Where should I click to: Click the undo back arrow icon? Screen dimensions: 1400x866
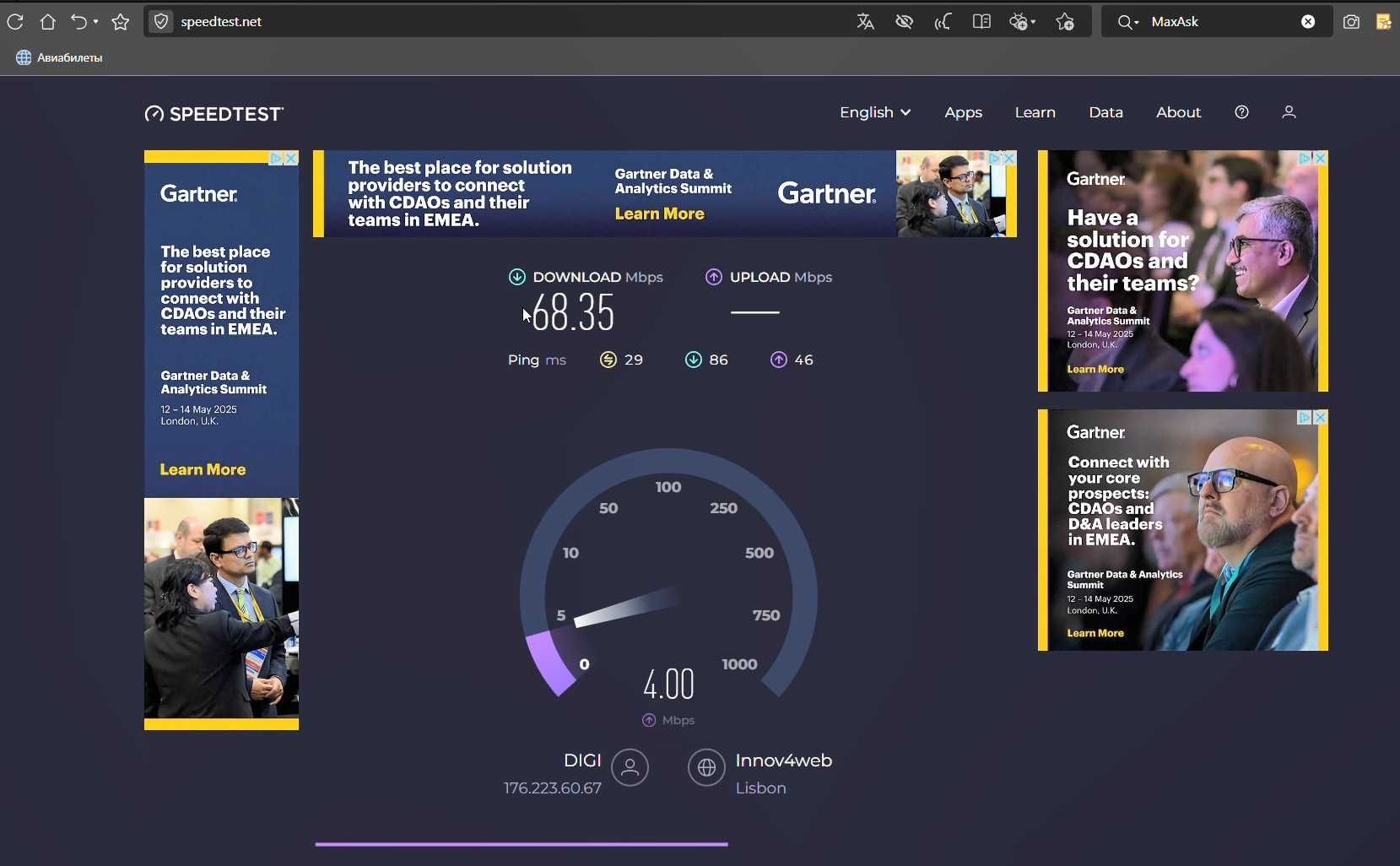(x=78, y=22)
